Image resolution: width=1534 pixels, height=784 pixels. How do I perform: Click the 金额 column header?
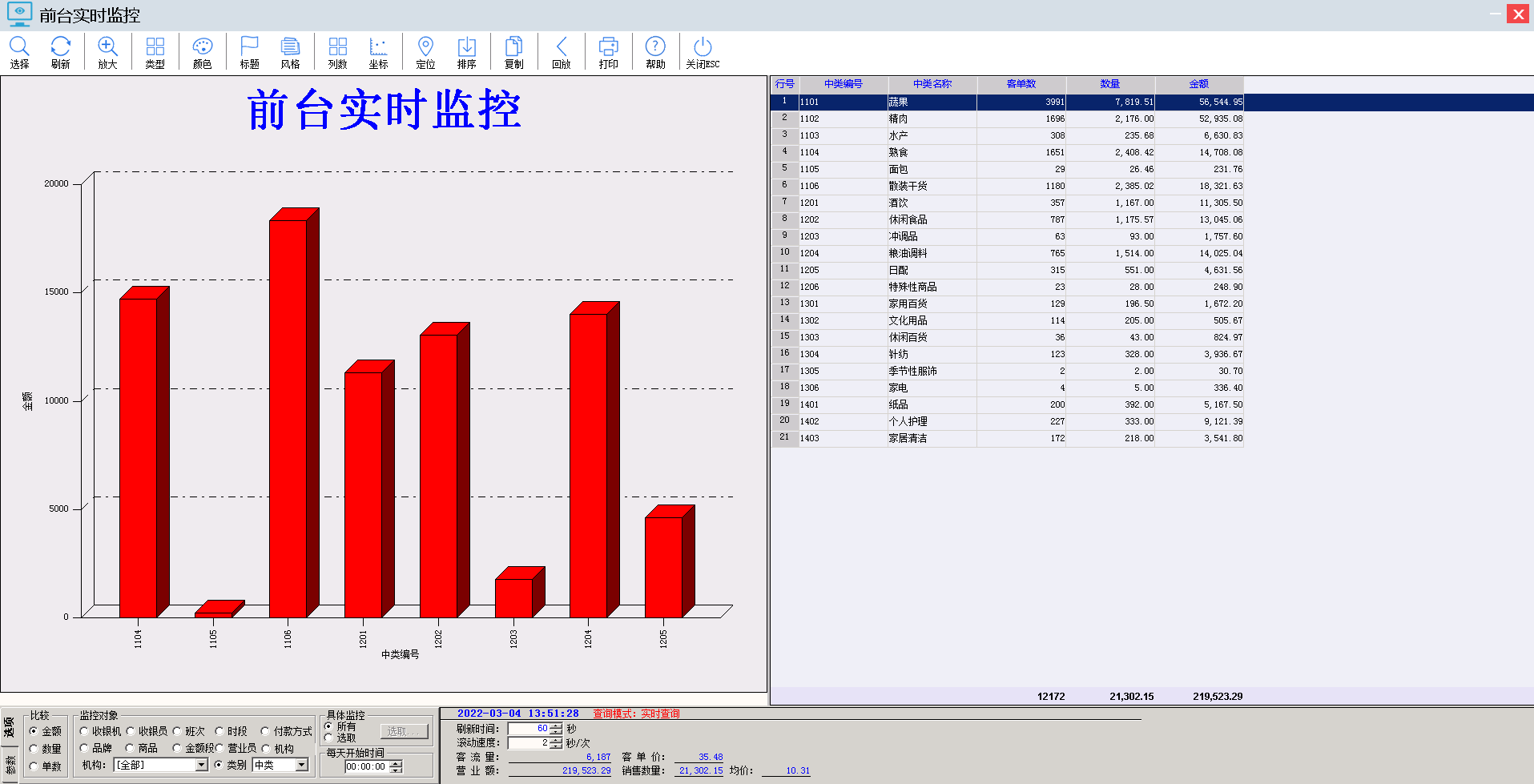(1198, 84)
